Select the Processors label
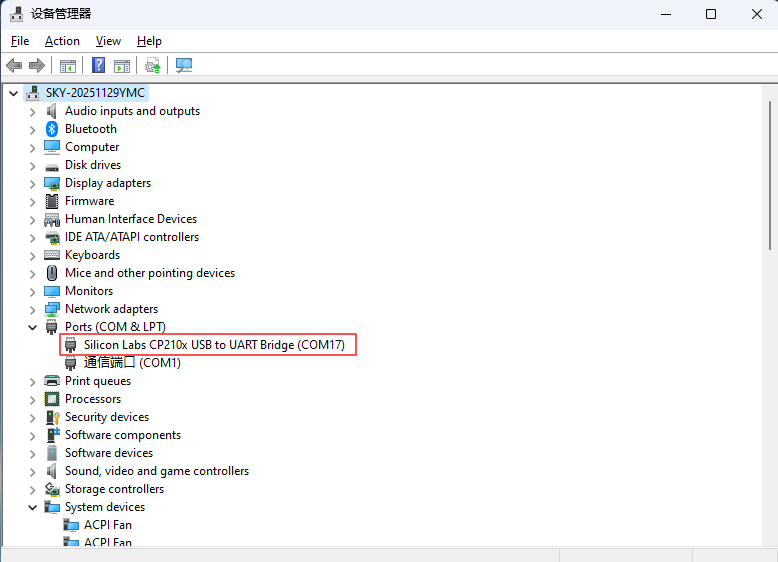Viewport: 778px width, 562px height. 93,399
